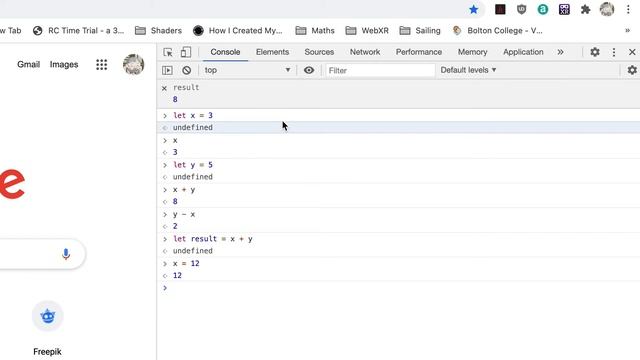Viewport: 640px width, 360px height.
Task: Open console settings gear icon
Action: coord(632,70)
